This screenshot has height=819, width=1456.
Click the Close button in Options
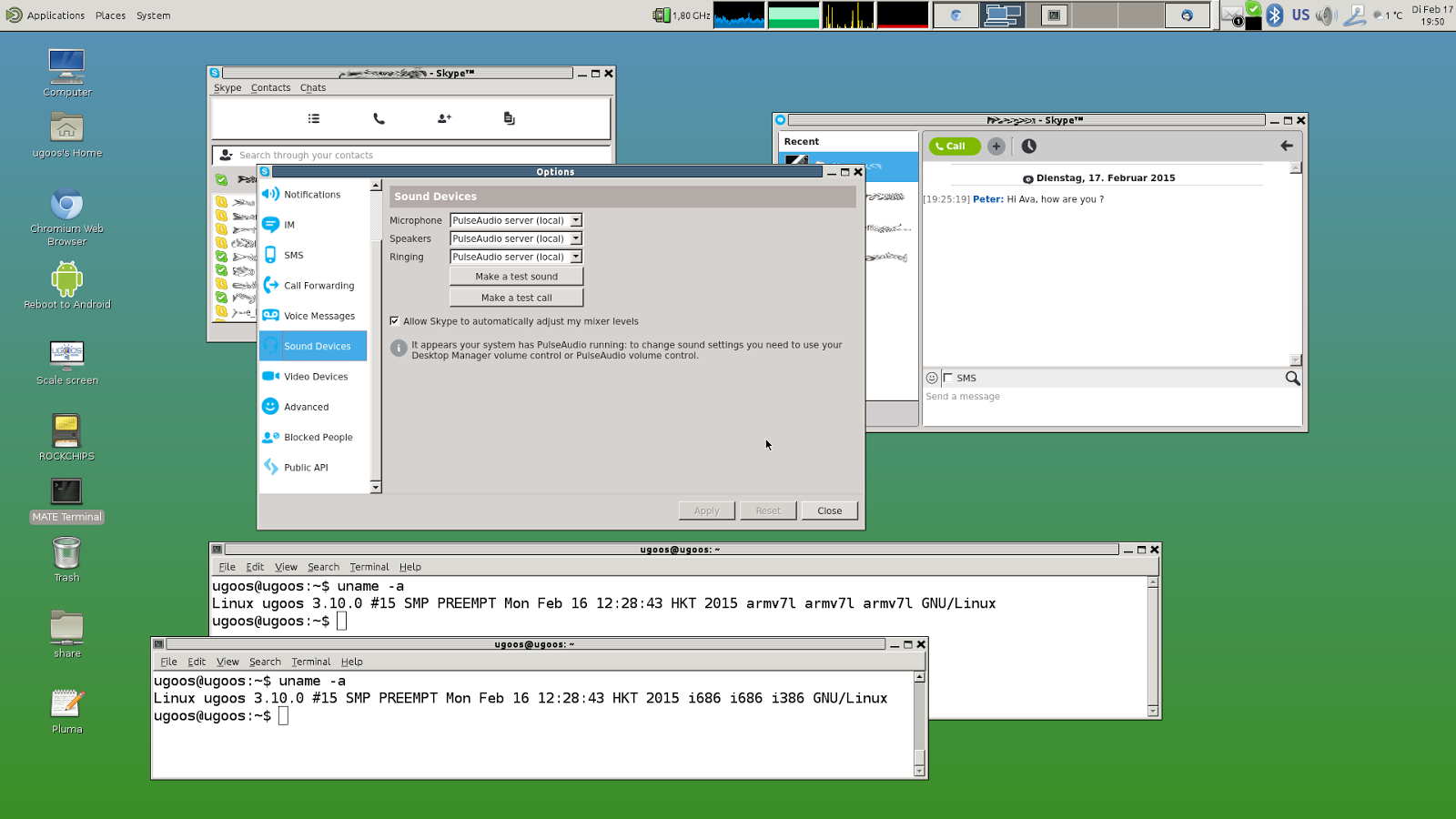829,511
